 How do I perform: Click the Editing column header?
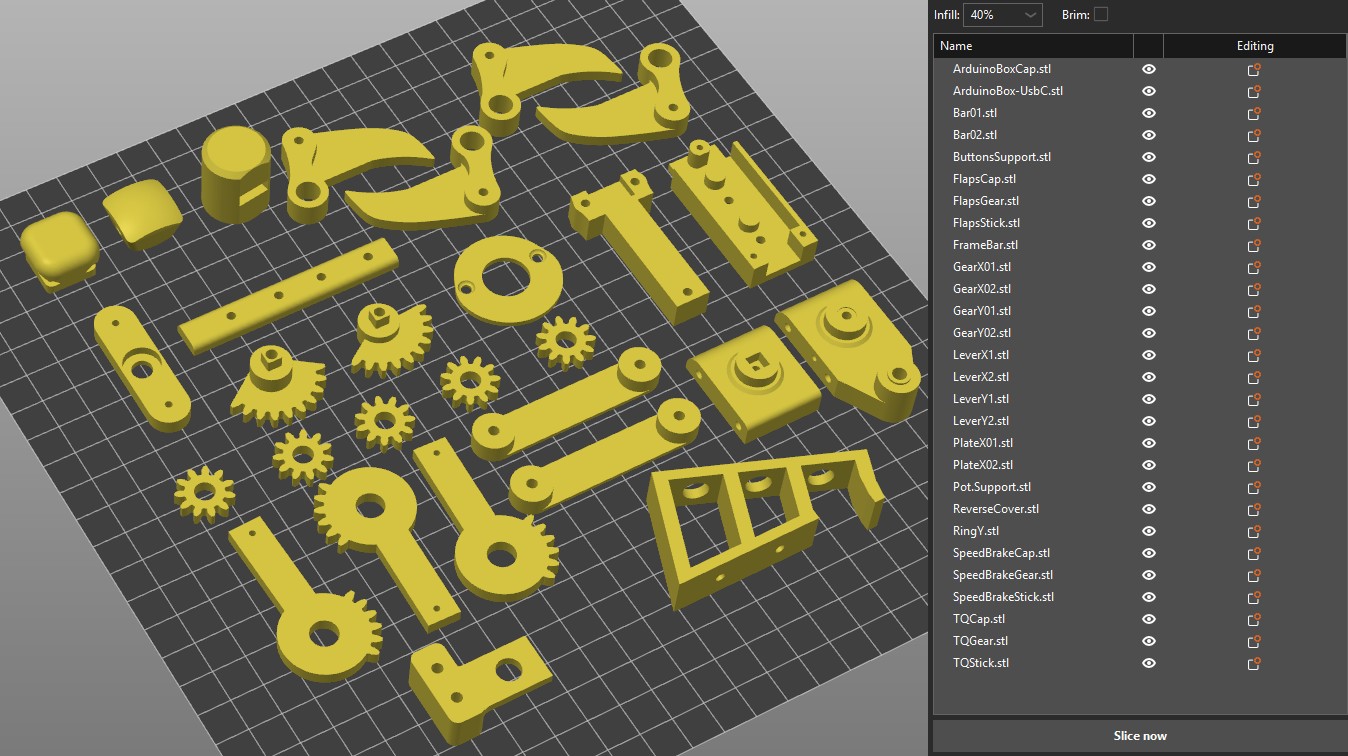1254,46
